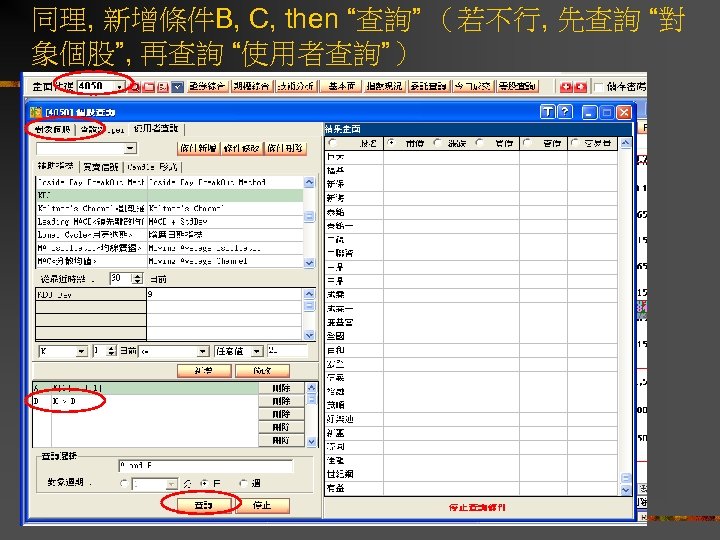Open the 基本面 toolbar button
The height and width of the screenshot is (540, 720).
click(342, 86)
